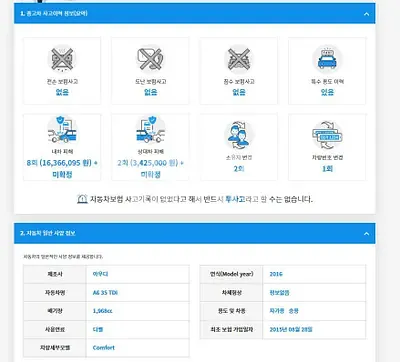Screen dimensions: 400x362
Task: Click the warning siren icon beside the notice
Action: point(82,199)
